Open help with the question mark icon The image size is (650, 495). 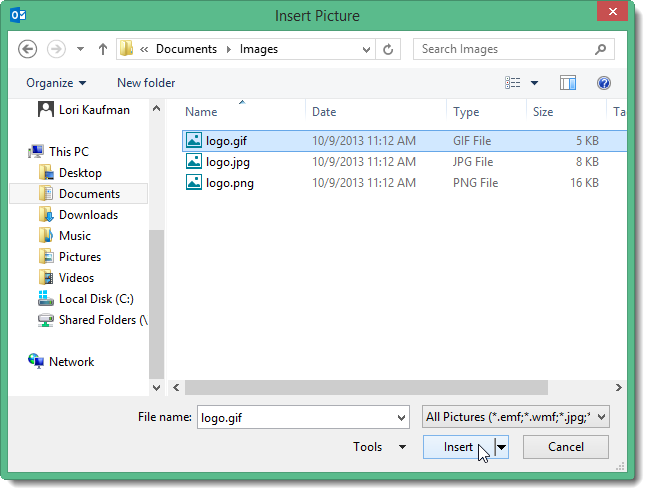pyautogui.click(x=604, y=83)
